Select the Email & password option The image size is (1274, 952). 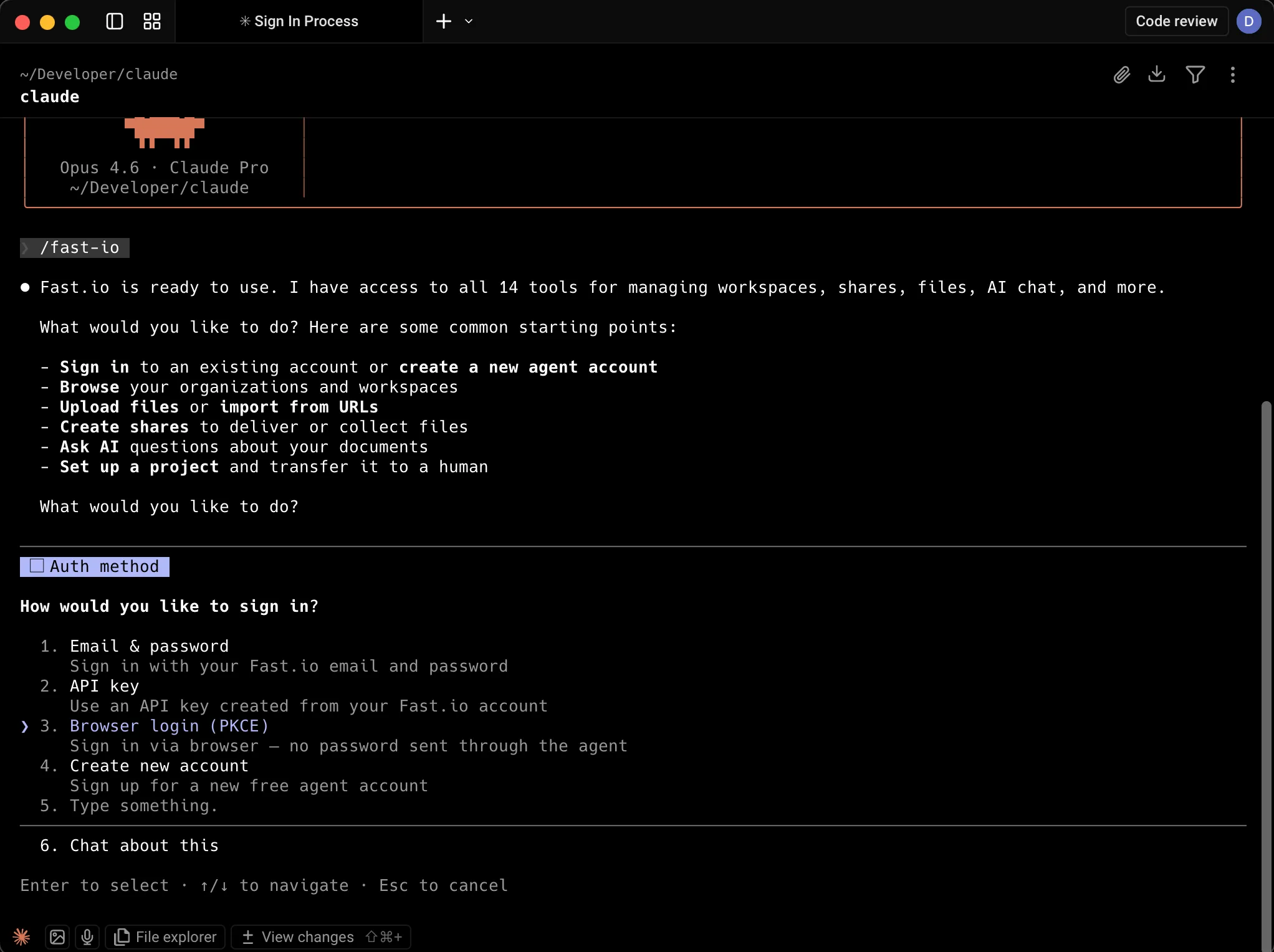point(149,646)
